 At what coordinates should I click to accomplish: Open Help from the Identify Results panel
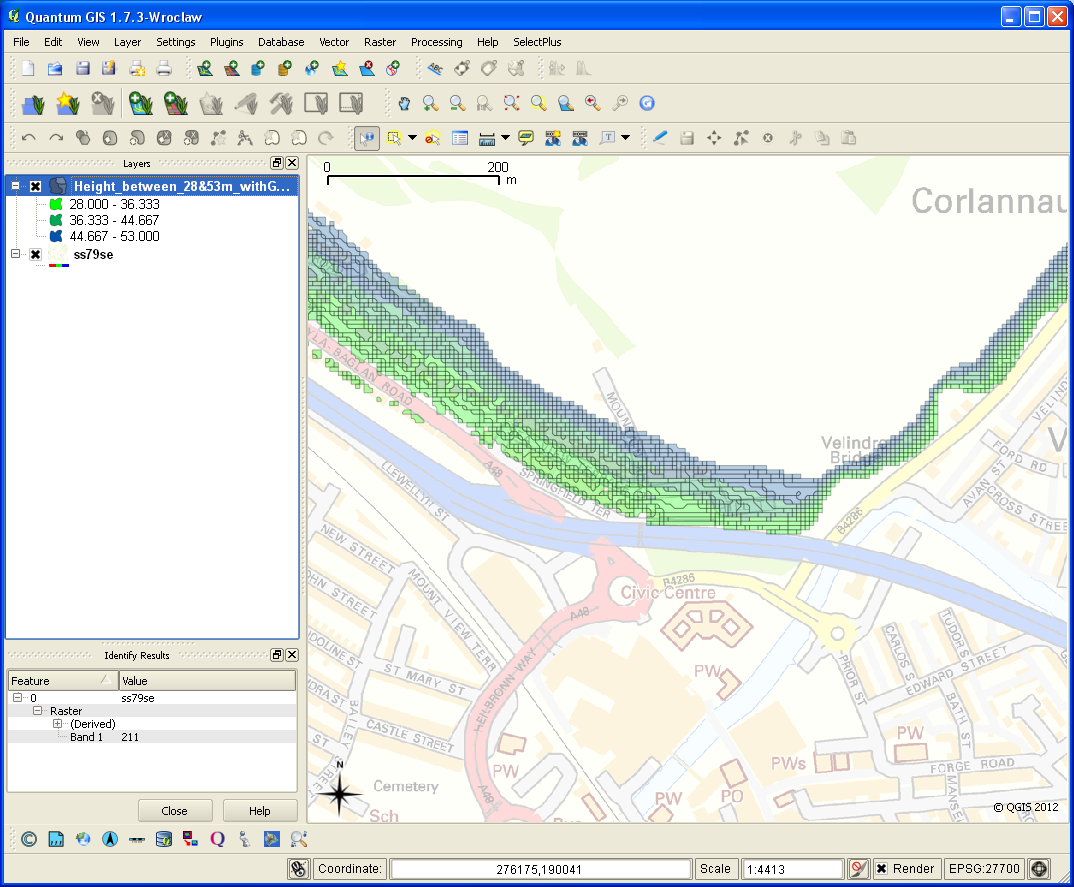259,810
